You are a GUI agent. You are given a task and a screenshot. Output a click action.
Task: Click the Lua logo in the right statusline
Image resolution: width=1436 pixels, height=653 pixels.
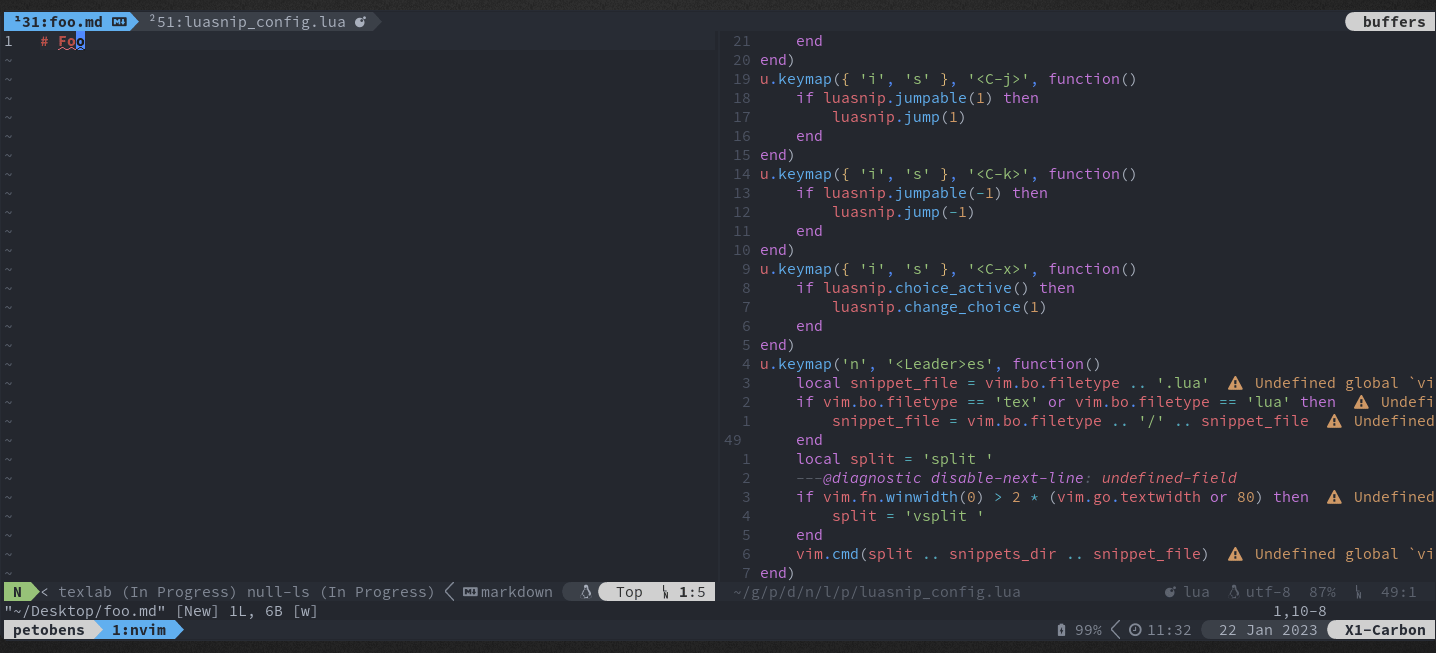point(1172,591)
